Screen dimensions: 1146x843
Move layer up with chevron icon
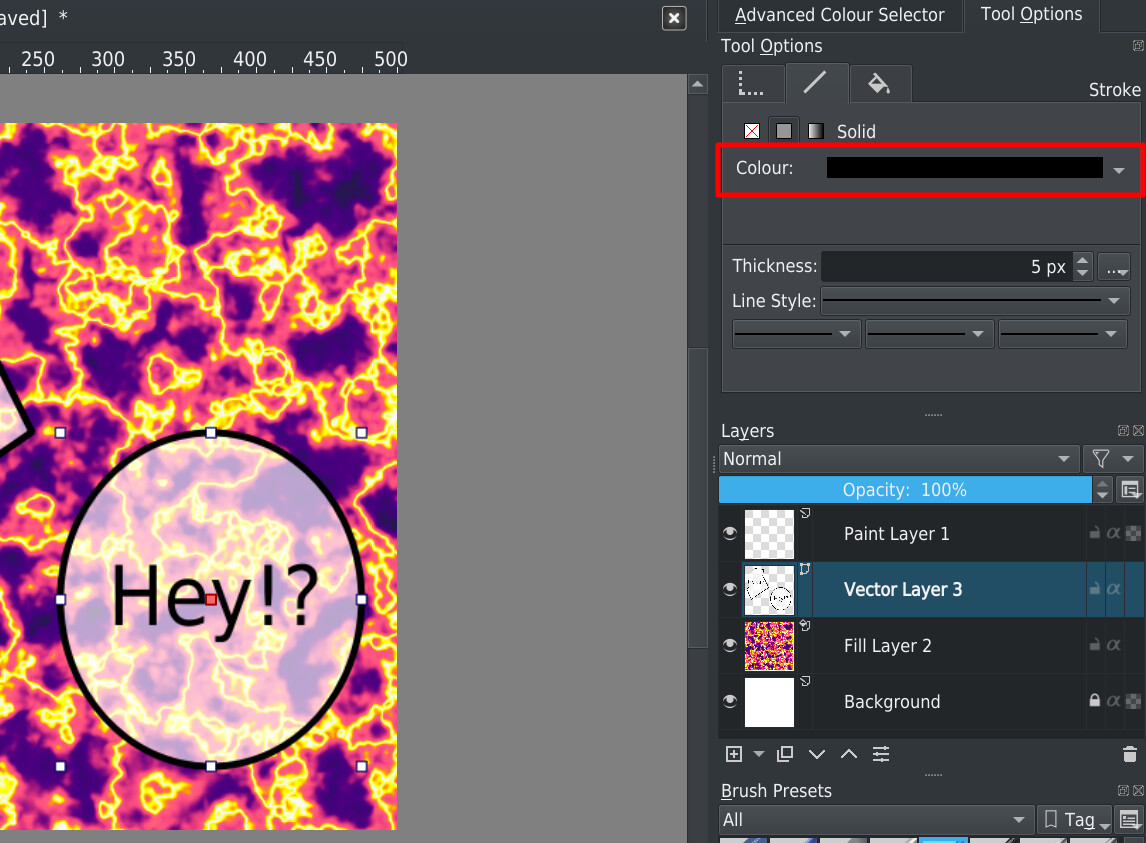point(849,754)
